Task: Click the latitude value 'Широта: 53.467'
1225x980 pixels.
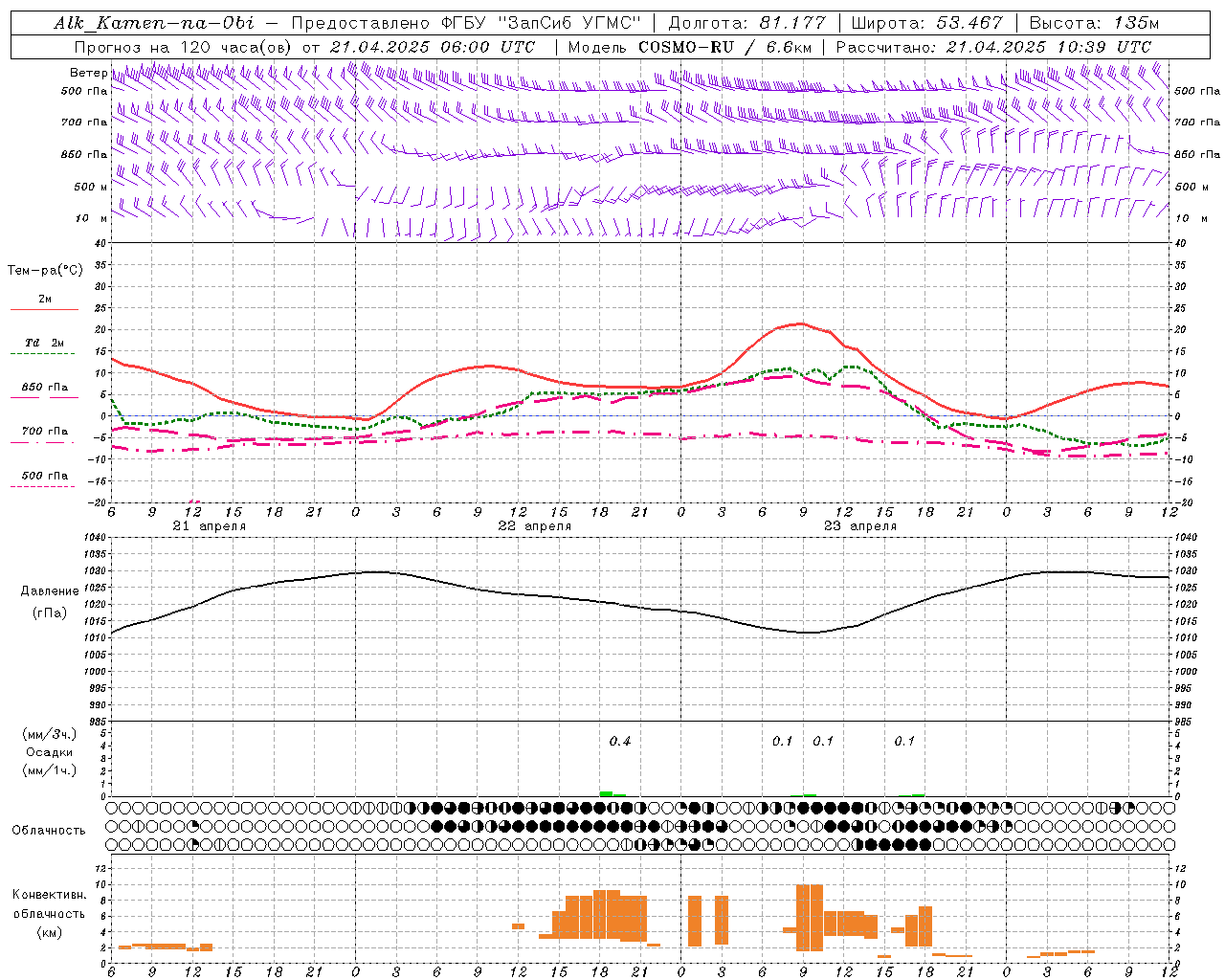Action: (x=925, y=23)
